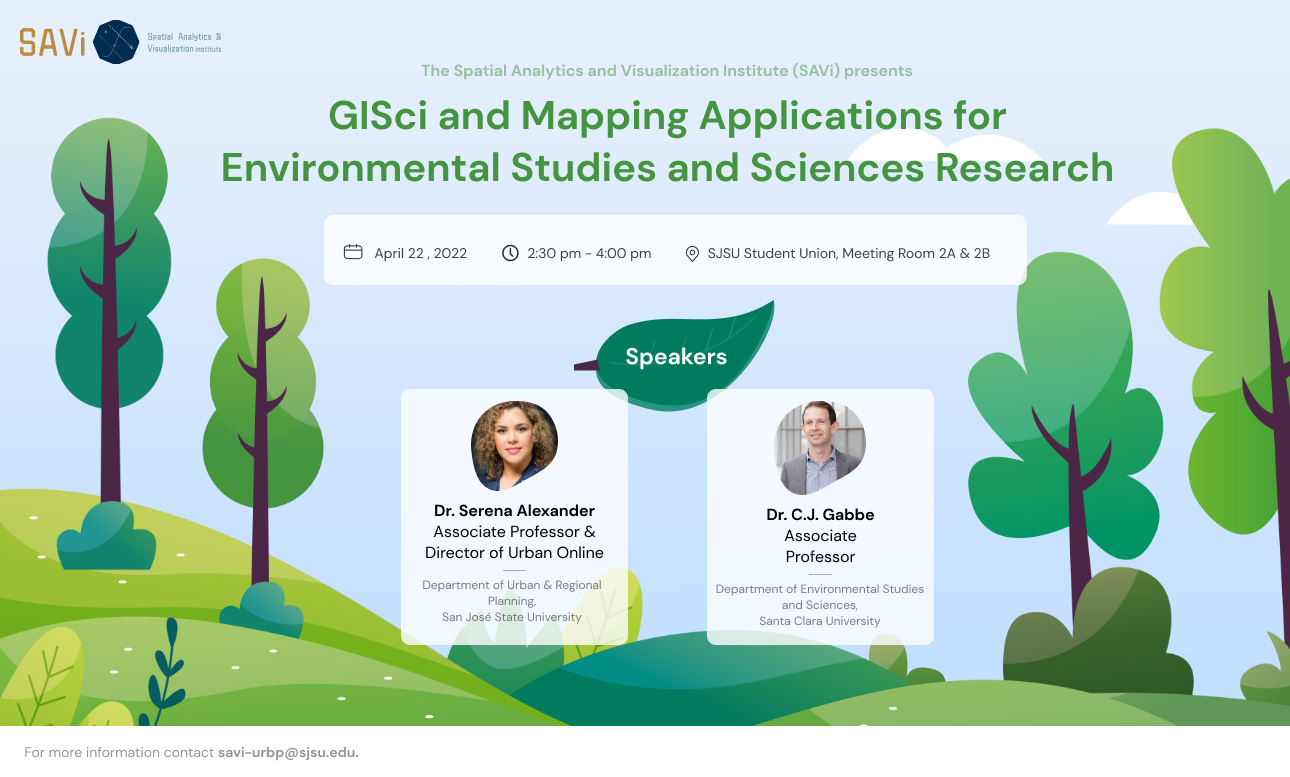Click the Dr. C.J. Gabbe name

[820, 514]
